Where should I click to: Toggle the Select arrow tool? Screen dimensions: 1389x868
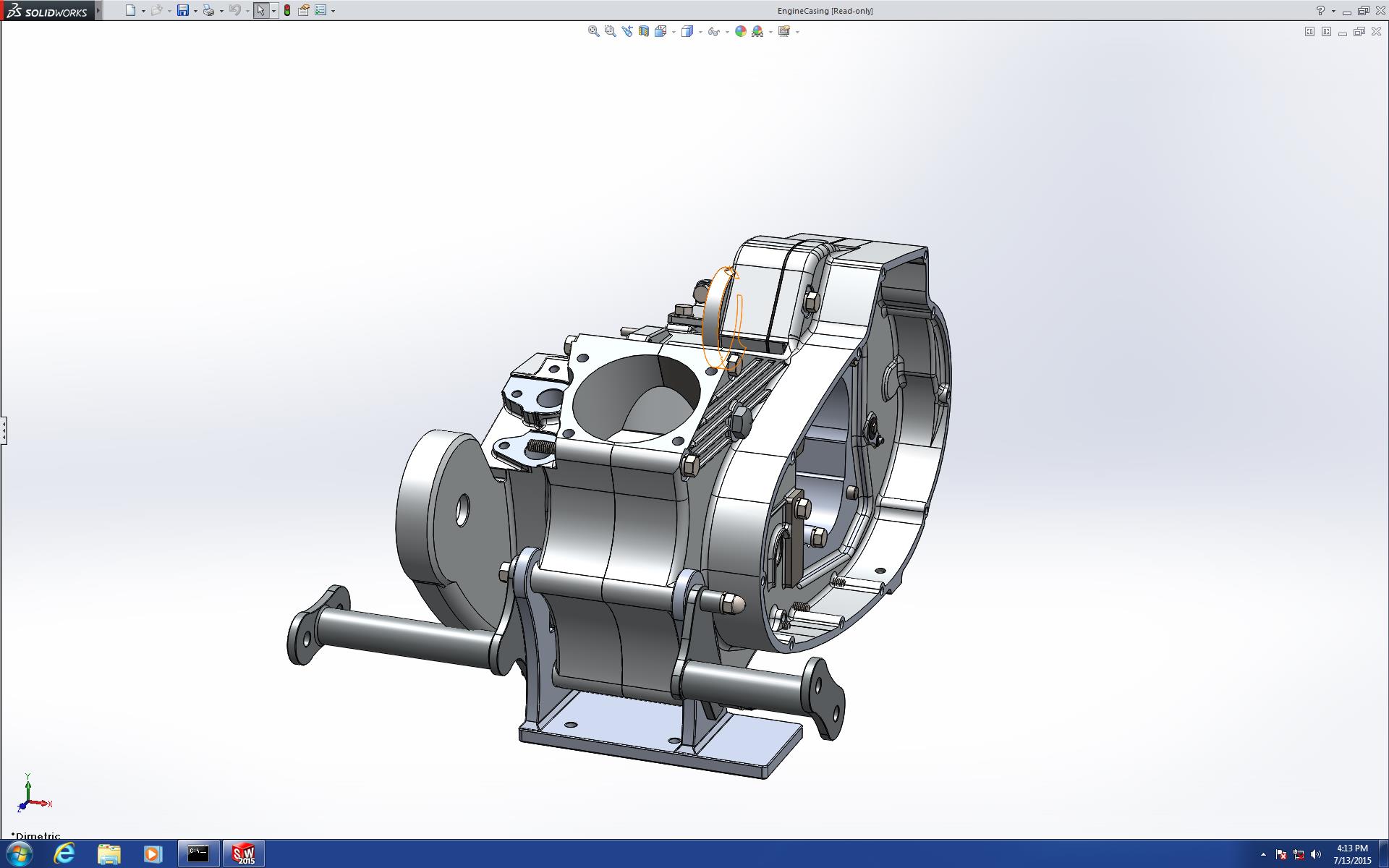tap(260, 10)
